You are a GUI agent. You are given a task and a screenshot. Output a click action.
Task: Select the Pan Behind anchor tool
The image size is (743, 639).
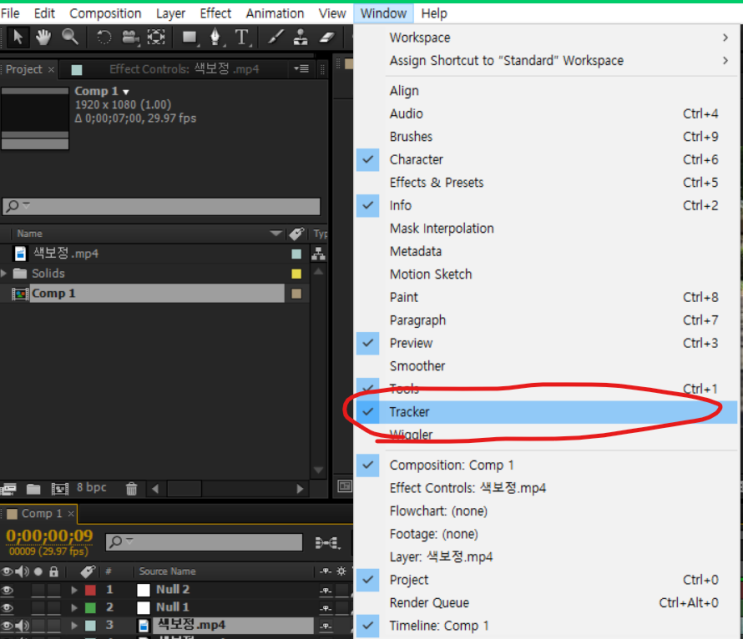point(156,37)
